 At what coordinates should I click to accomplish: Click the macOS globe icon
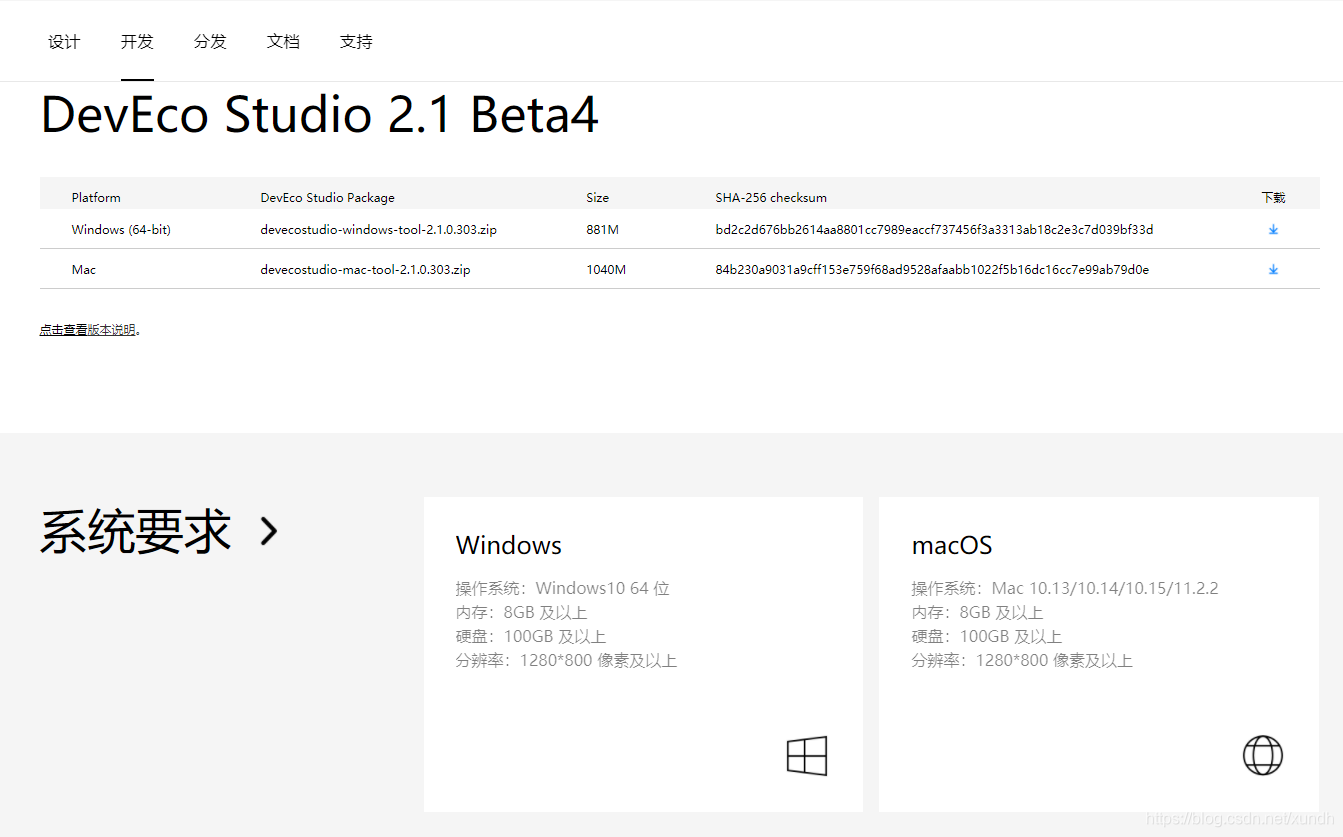click(1263, 755)
